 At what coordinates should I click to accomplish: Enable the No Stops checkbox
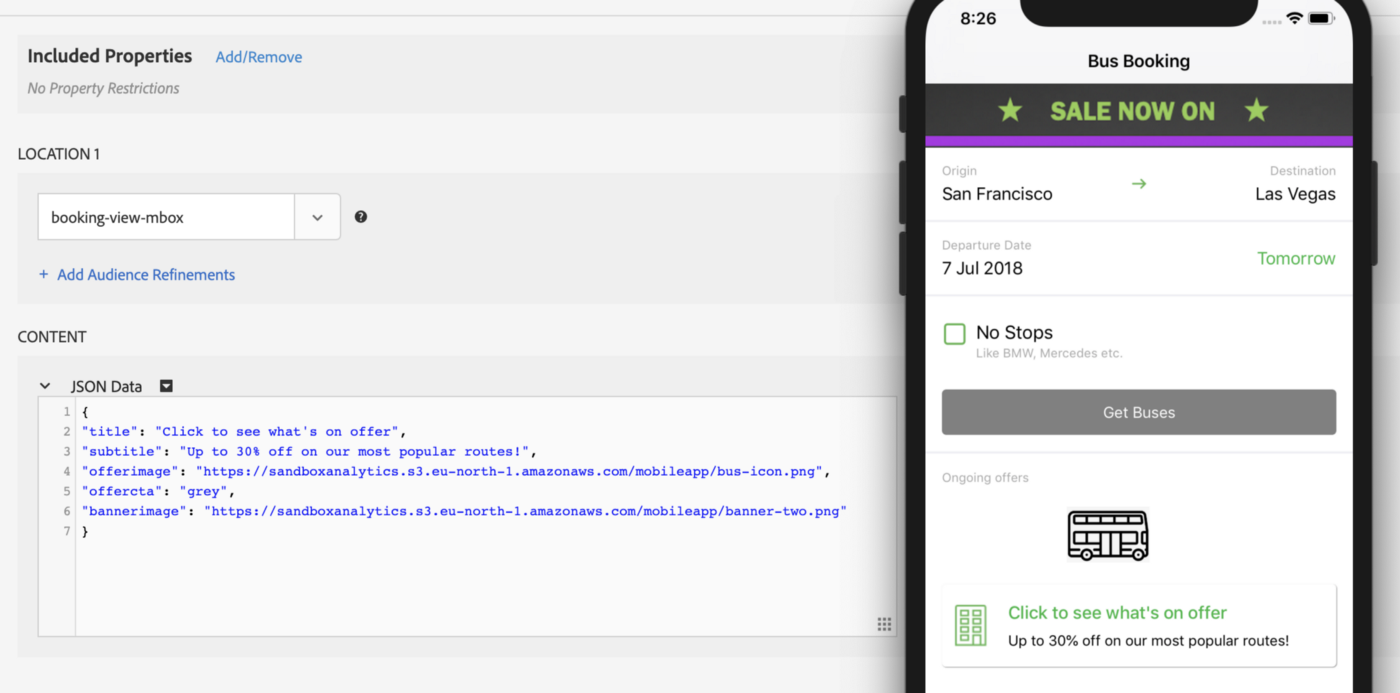955,333
